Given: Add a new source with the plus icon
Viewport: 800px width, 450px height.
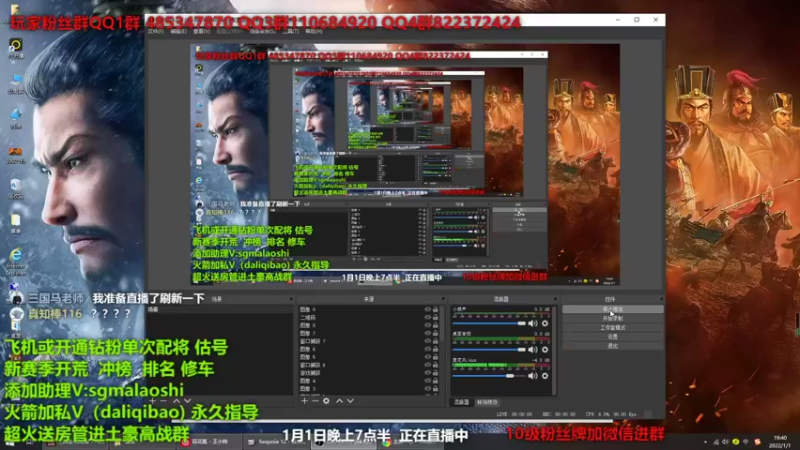Looking at the screenshot, I should (305, 401).
